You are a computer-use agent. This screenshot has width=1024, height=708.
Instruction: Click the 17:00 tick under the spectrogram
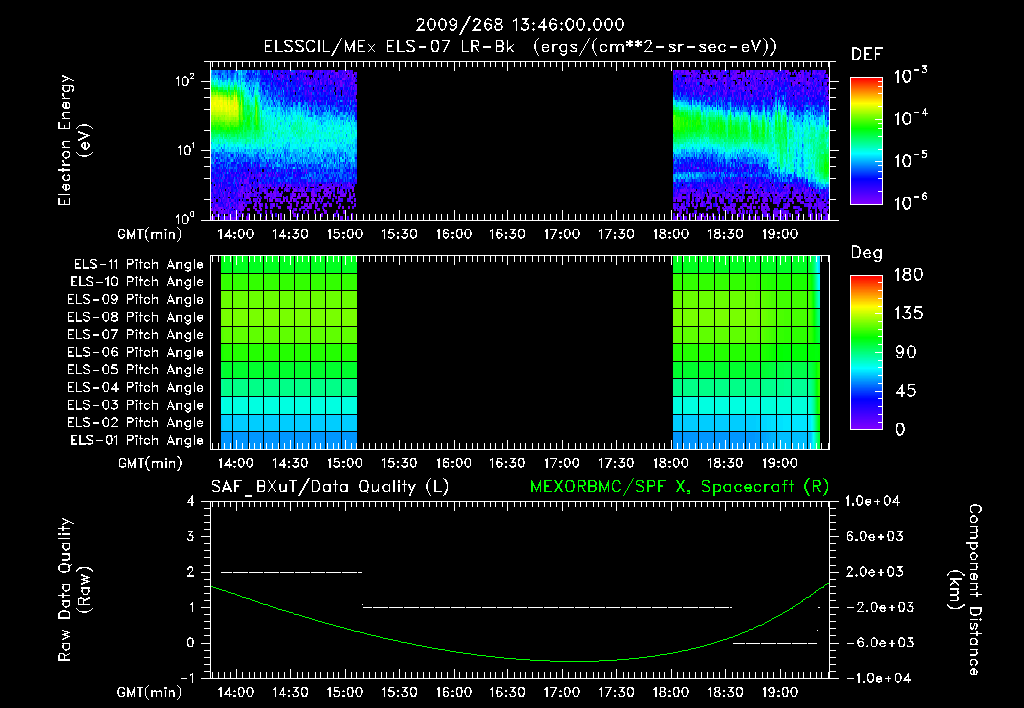coord(562,234)
